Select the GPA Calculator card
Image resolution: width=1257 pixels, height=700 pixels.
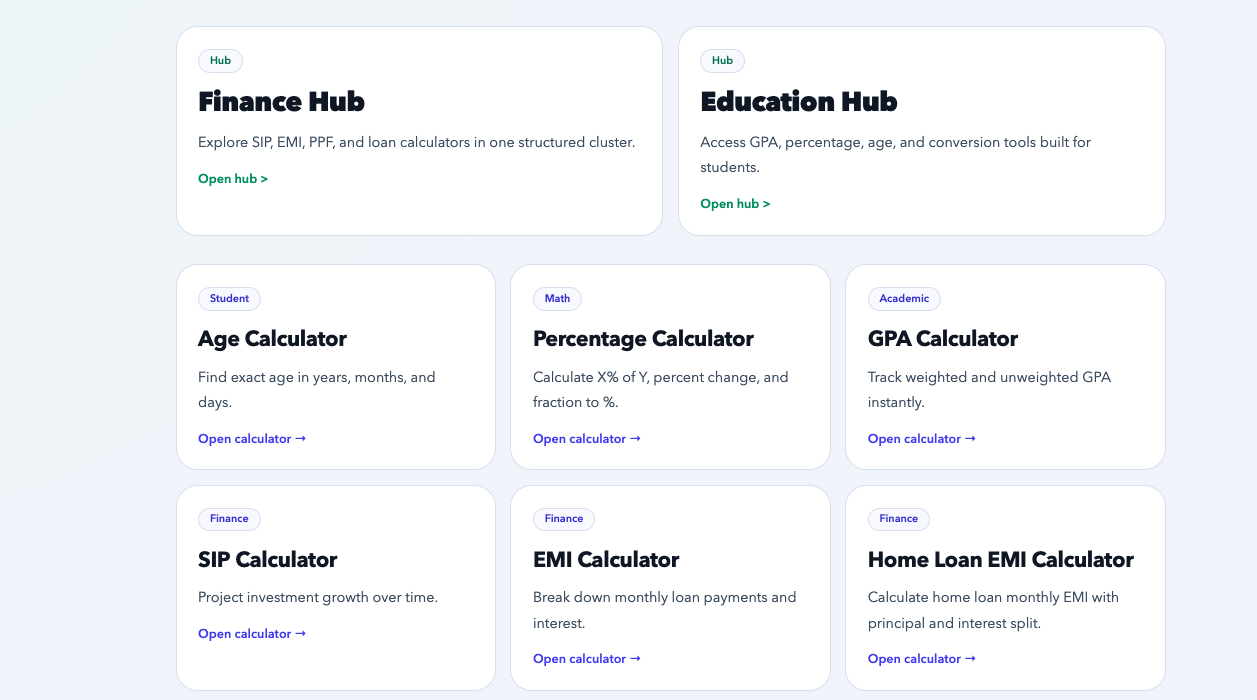tap(1005, 366)
